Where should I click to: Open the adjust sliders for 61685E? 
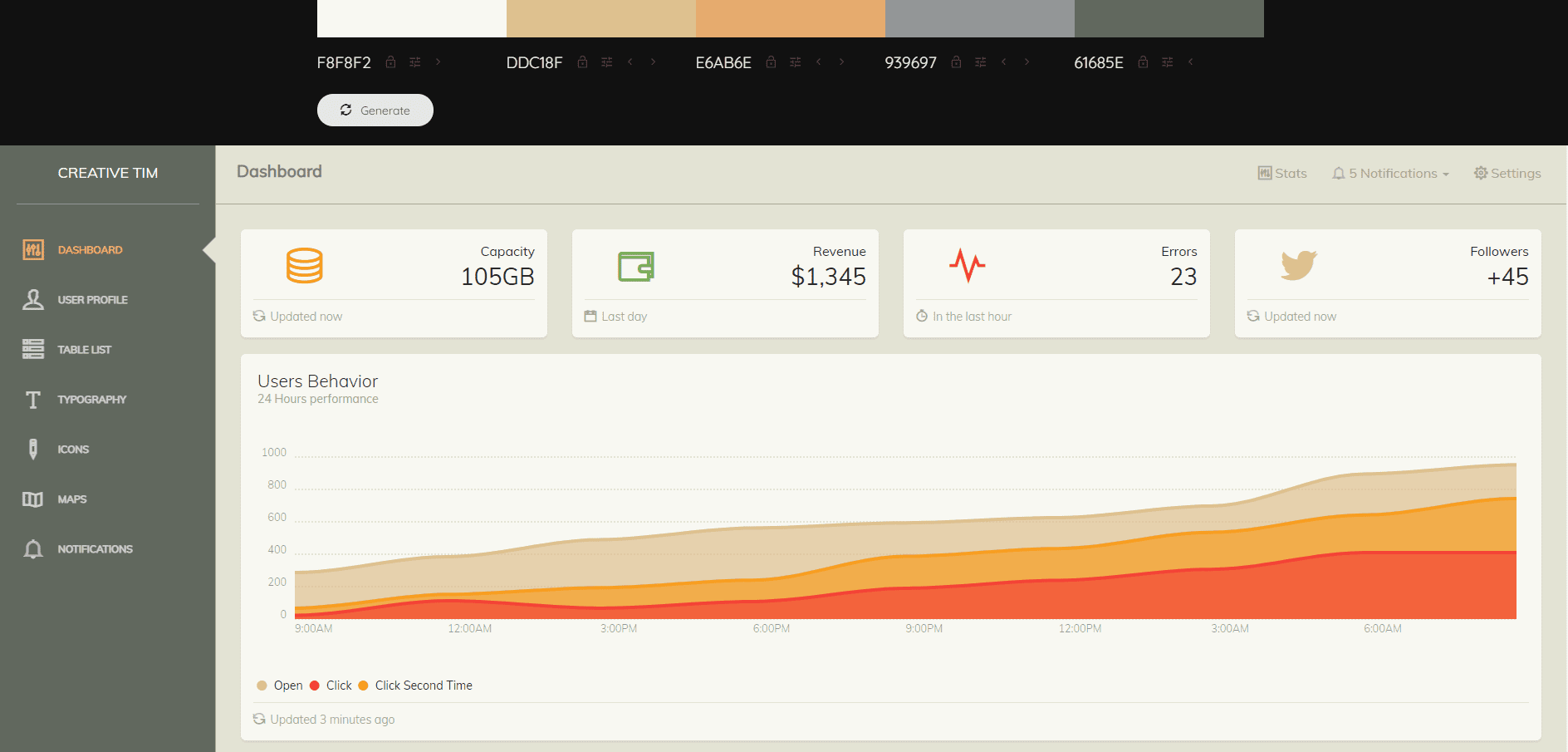click(x=1167, y=62)
